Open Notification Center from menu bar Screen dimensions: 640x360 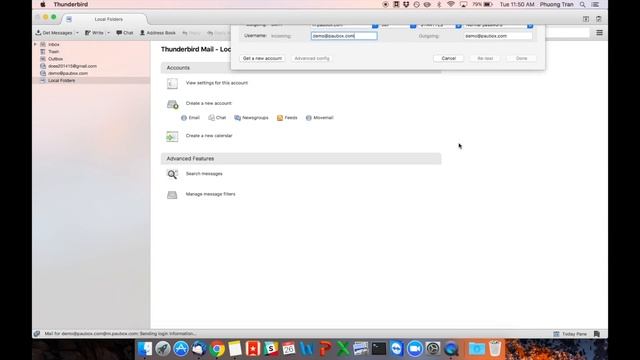click(x=596, y=4)
